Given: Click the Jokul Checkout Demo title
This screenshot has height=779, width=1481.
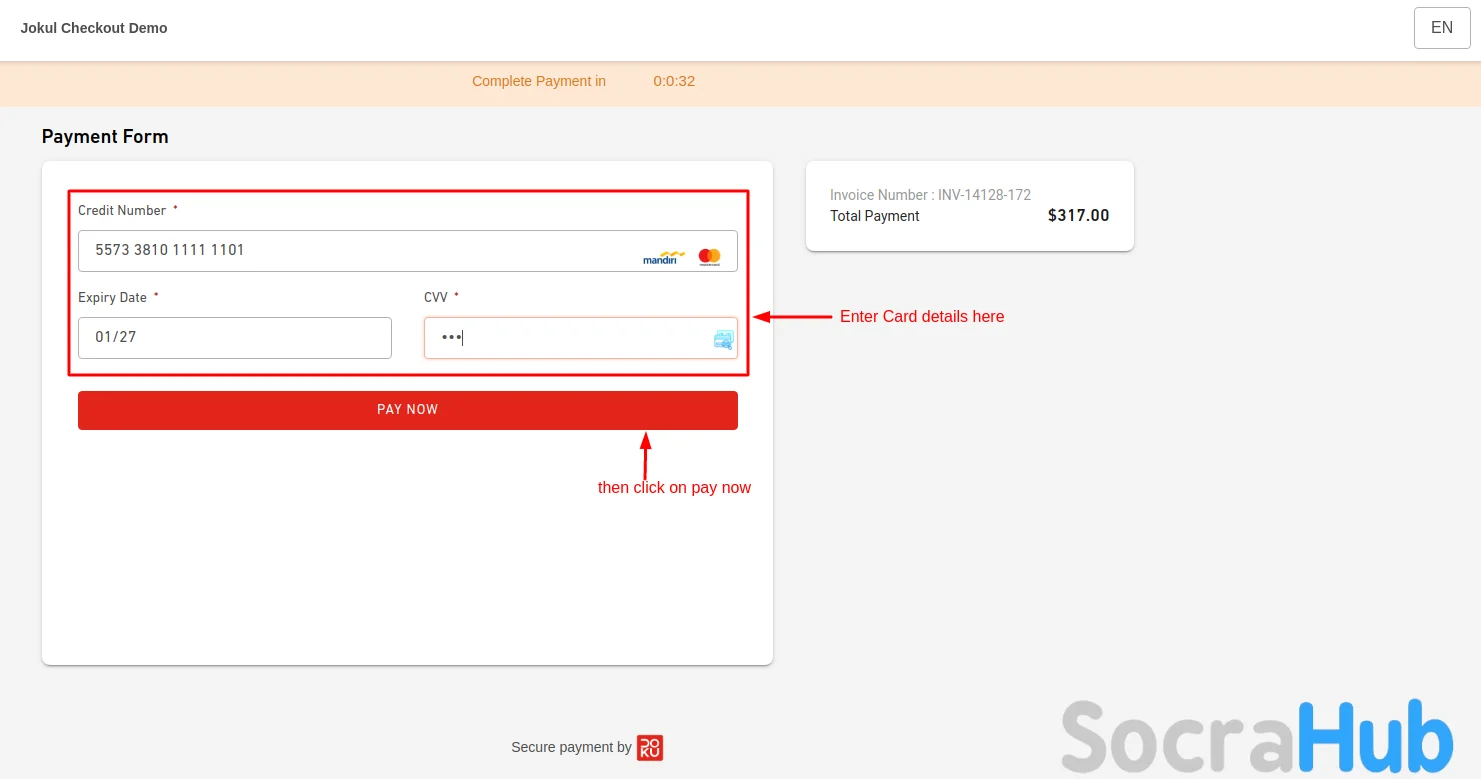Looking at the screenshot, I should coord(94,28).
